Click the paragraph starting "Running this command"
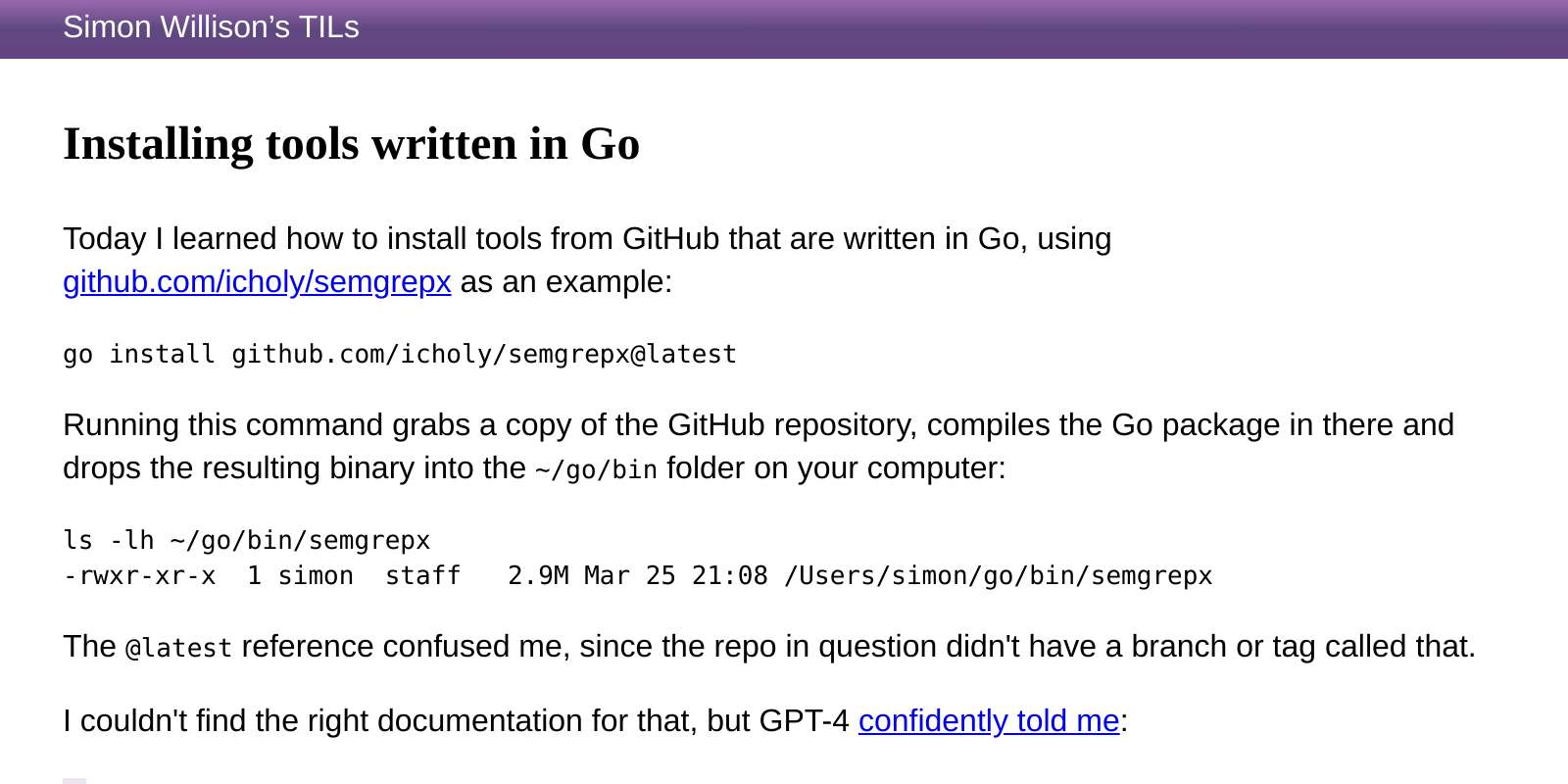The image size is (1568, 784). pos(759,447)
